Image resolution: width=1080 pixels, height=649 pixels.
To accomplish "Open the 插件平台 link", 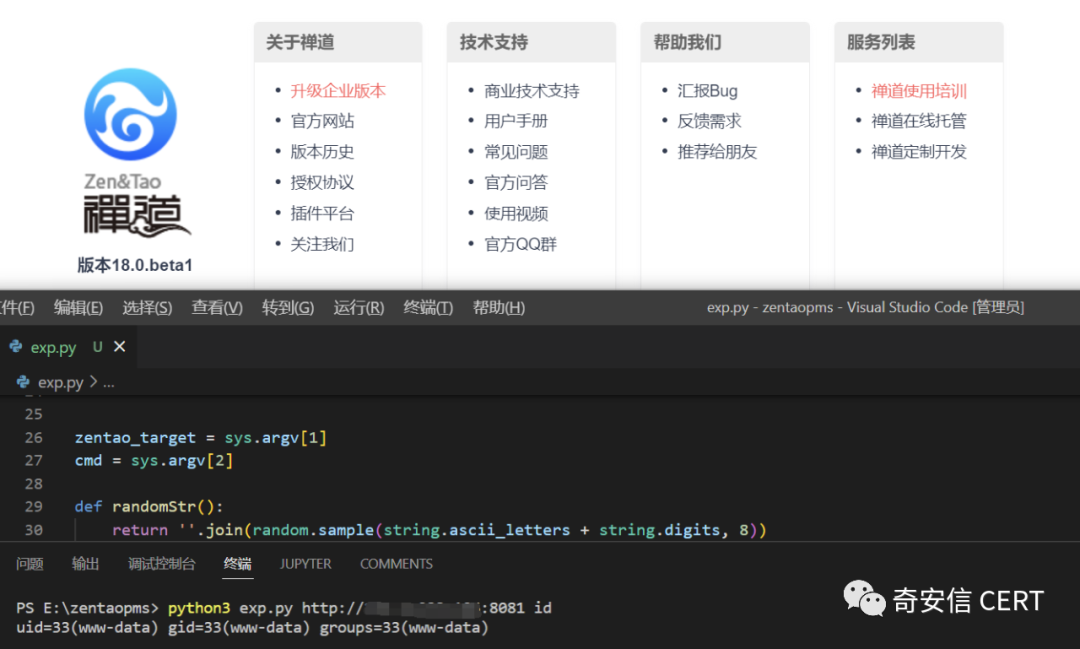I will 322,214.
